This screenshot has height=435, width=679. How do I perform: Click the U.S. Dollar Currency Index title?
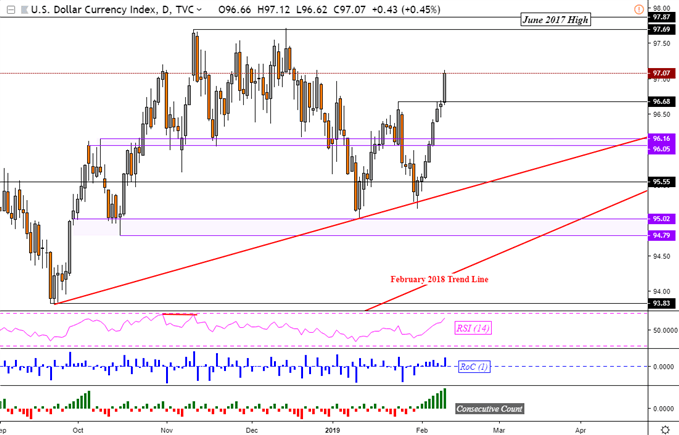(94, 10)
